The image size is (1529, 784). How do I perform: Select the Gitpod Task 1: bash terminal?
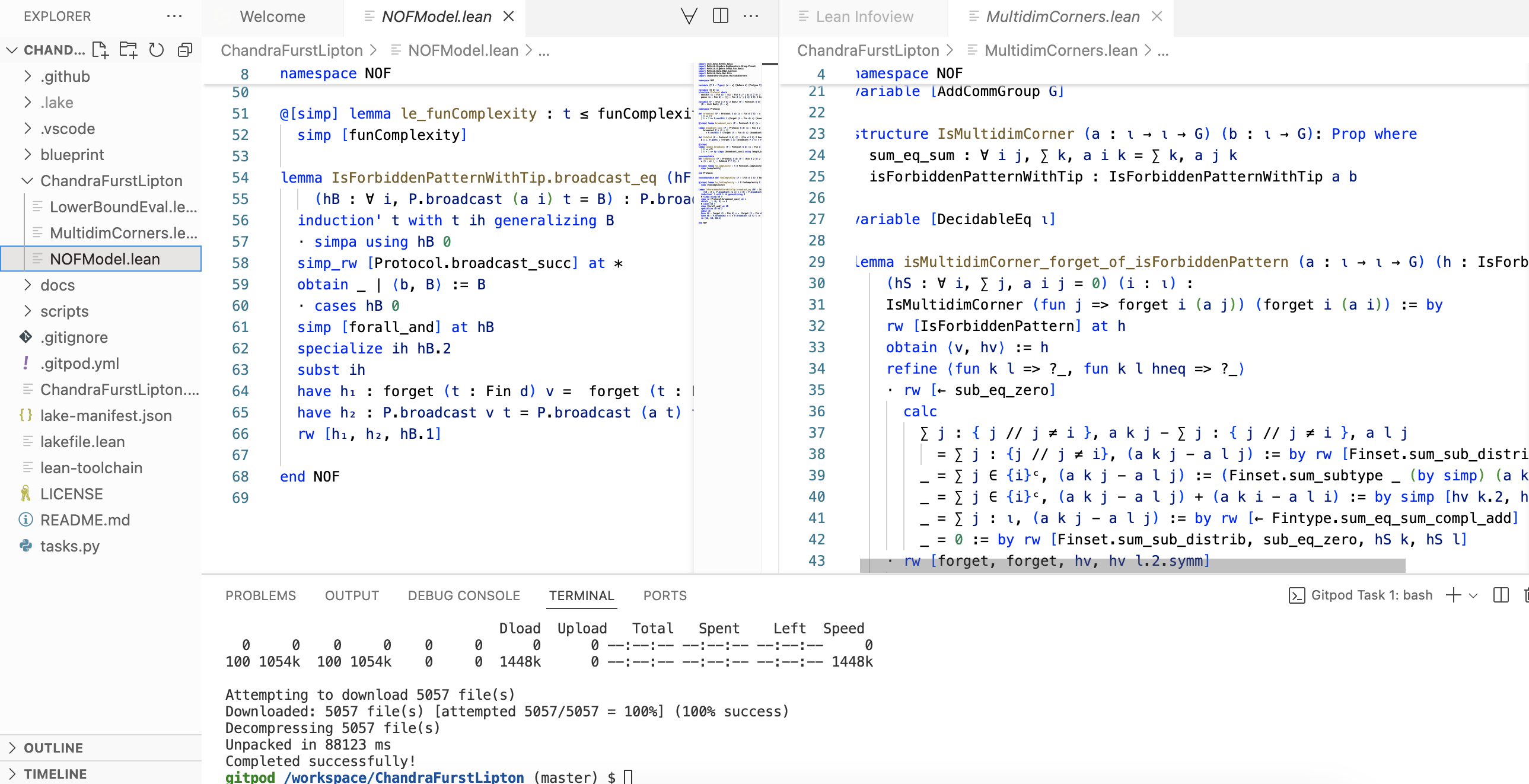1360,595
